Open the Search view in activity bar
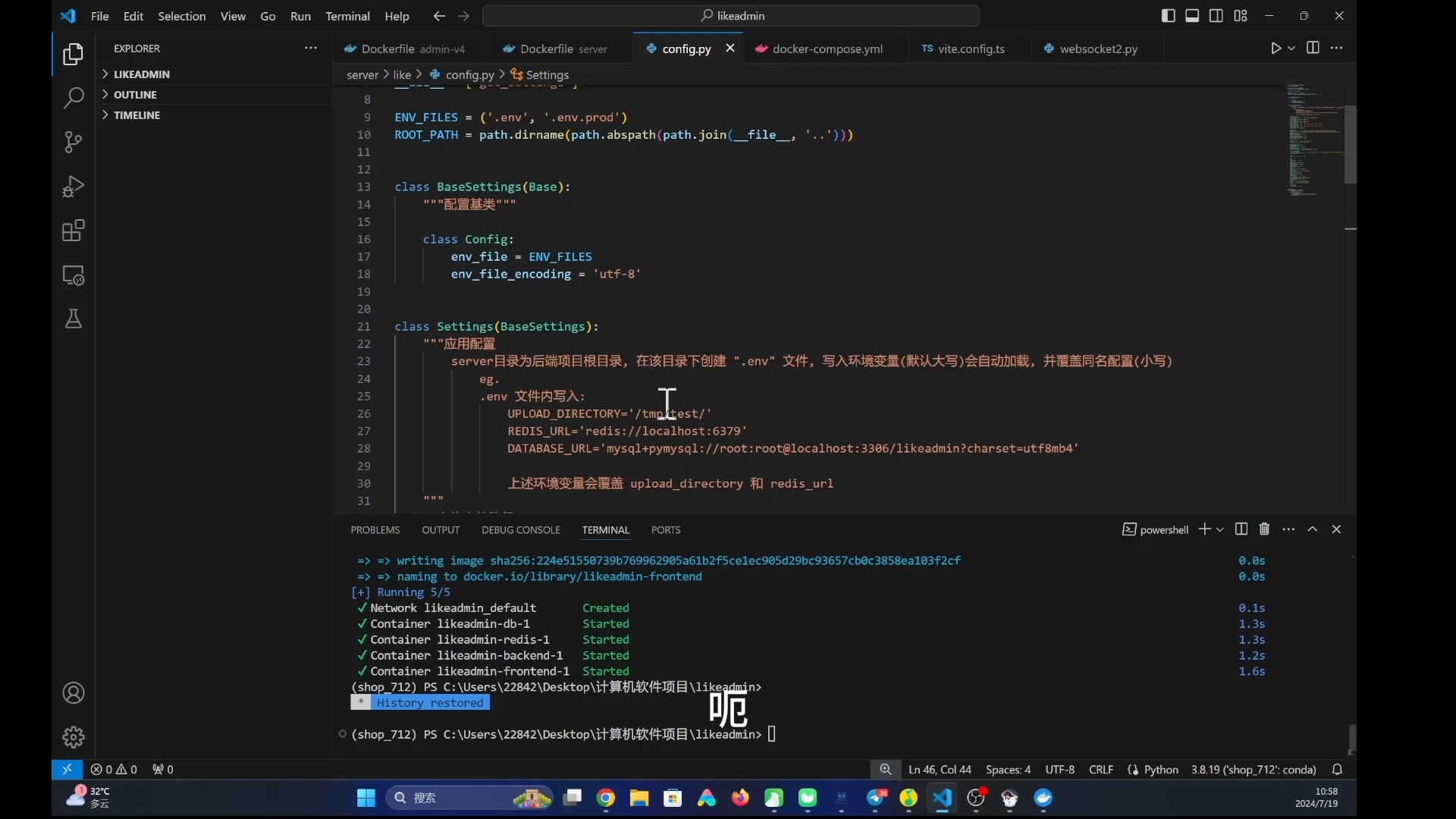 click(73, 98)
